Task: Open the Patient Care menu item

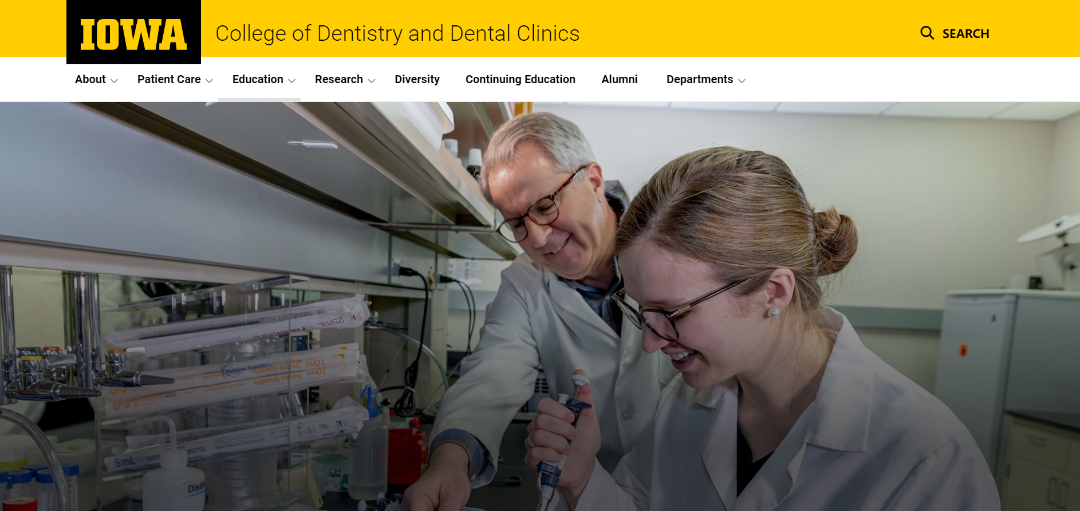Action: [169, 79]
